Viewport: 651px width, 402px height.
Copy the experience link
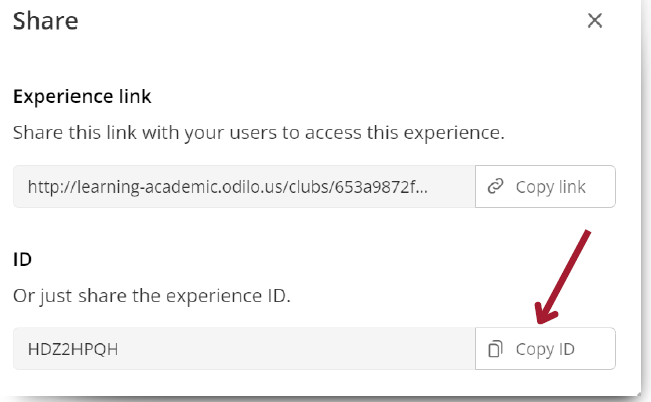tap(545, 186)
